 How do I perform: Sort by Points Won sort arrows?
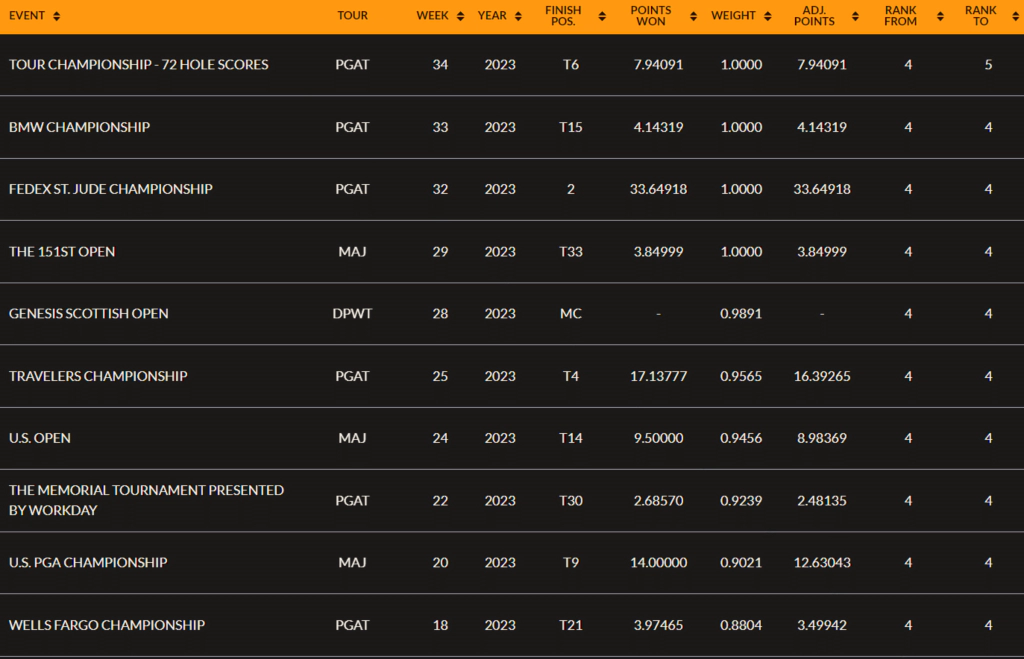694,16
